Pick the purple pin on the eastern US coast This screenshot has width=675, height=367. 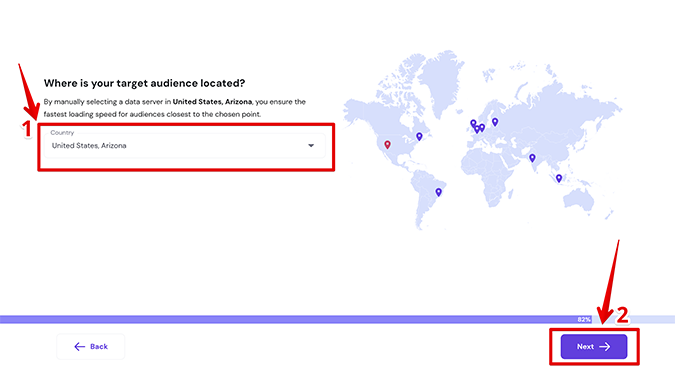pos(419,136)
